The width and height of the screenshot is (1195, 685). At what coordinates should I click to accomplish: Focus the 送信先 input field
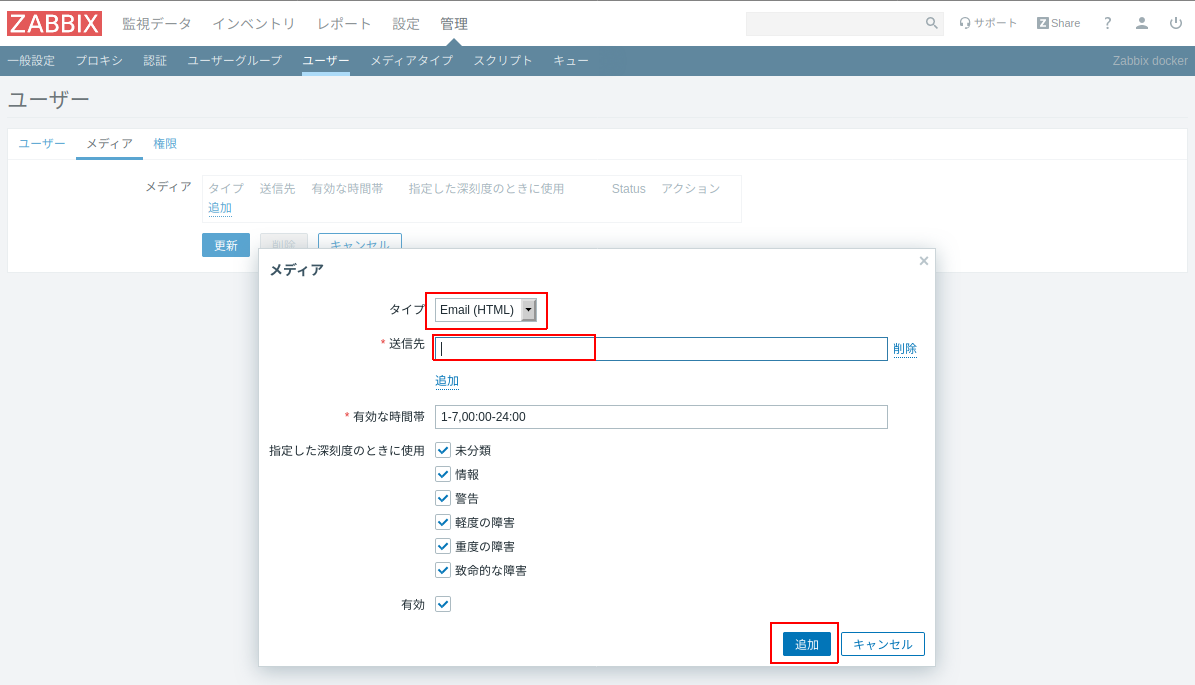[x=661, y=349]
